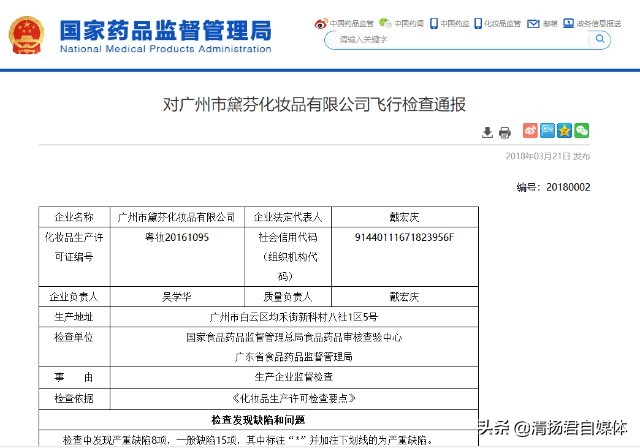
Task: Click the cell 生产企业监督检查
Action: pos(293,377)
